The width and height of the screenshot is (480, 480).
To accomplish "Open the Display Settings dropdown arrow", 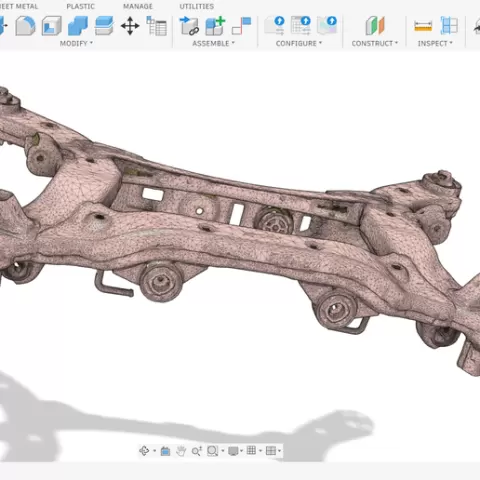I will point(242,451).
